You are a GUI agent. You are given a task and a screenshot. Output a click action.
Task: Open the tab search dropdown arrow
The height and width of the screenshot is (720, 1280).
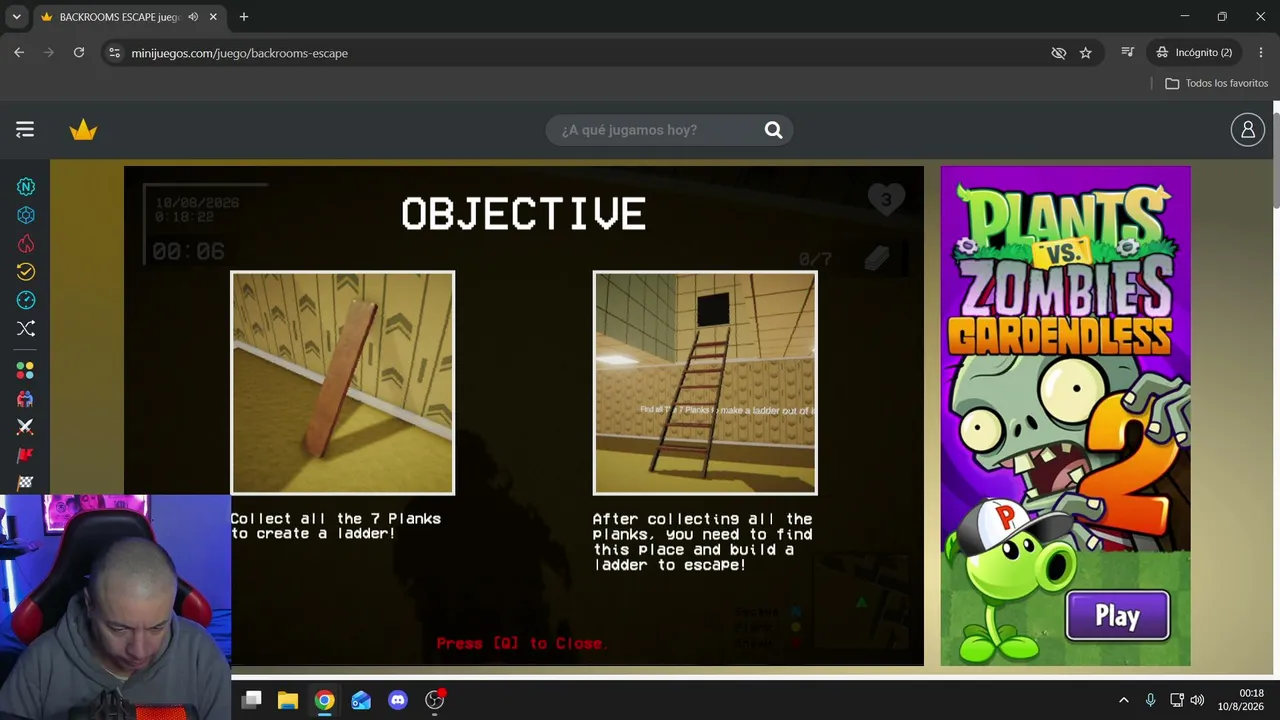point(16,17)
